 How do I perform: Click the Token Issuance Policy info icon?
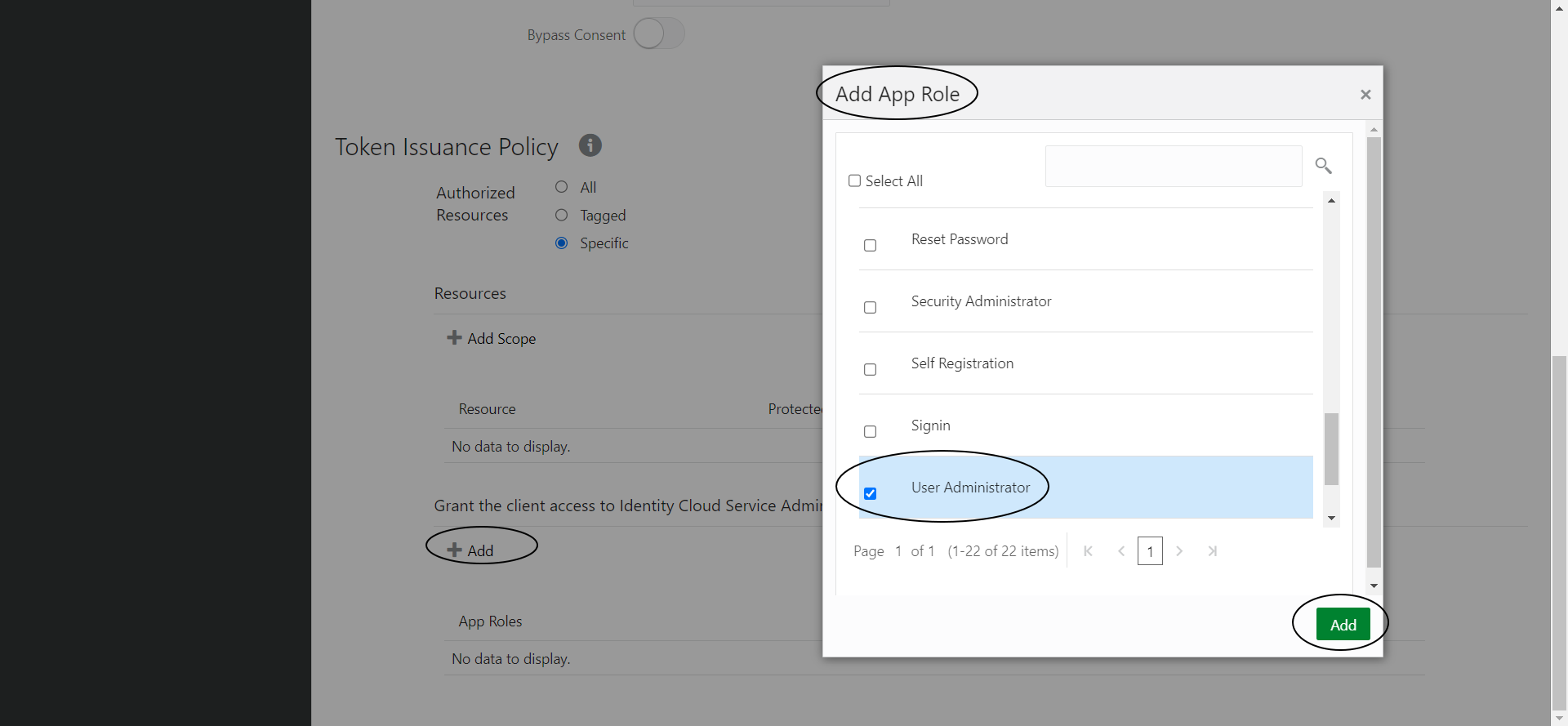click(x=590, y=145)
